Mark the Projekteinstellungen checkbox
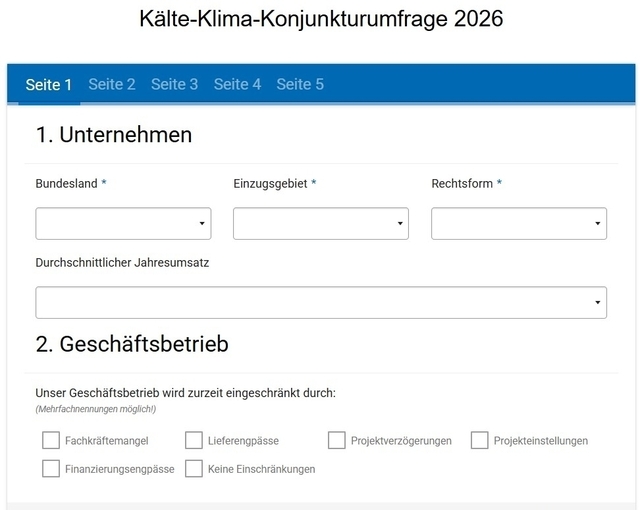The width and height of the screenshot is (640, 510). click(x=480, y=440)
